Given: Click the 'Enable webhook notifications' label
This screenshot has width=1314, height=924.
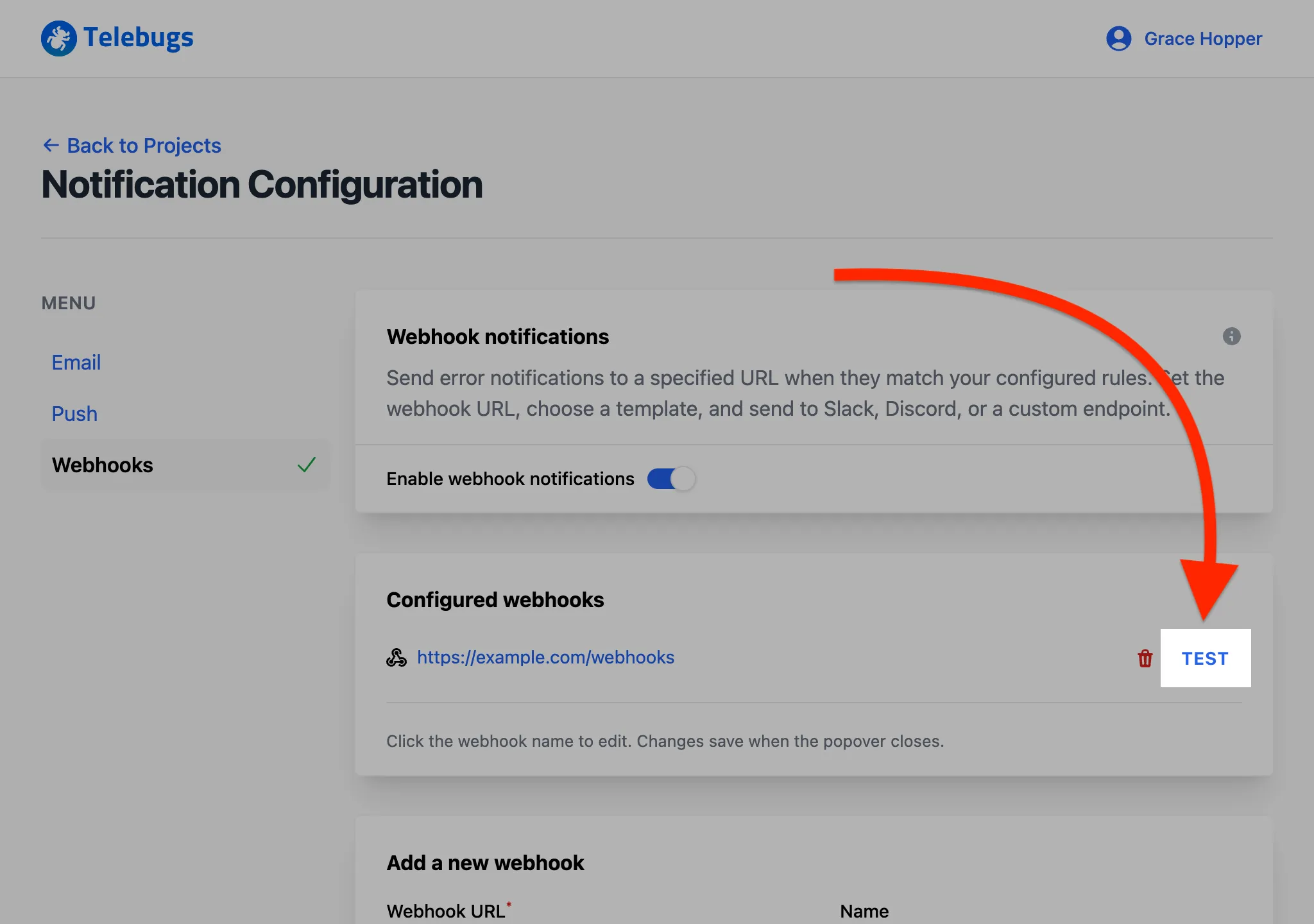Looking at the screenshot, I should 510,479.
